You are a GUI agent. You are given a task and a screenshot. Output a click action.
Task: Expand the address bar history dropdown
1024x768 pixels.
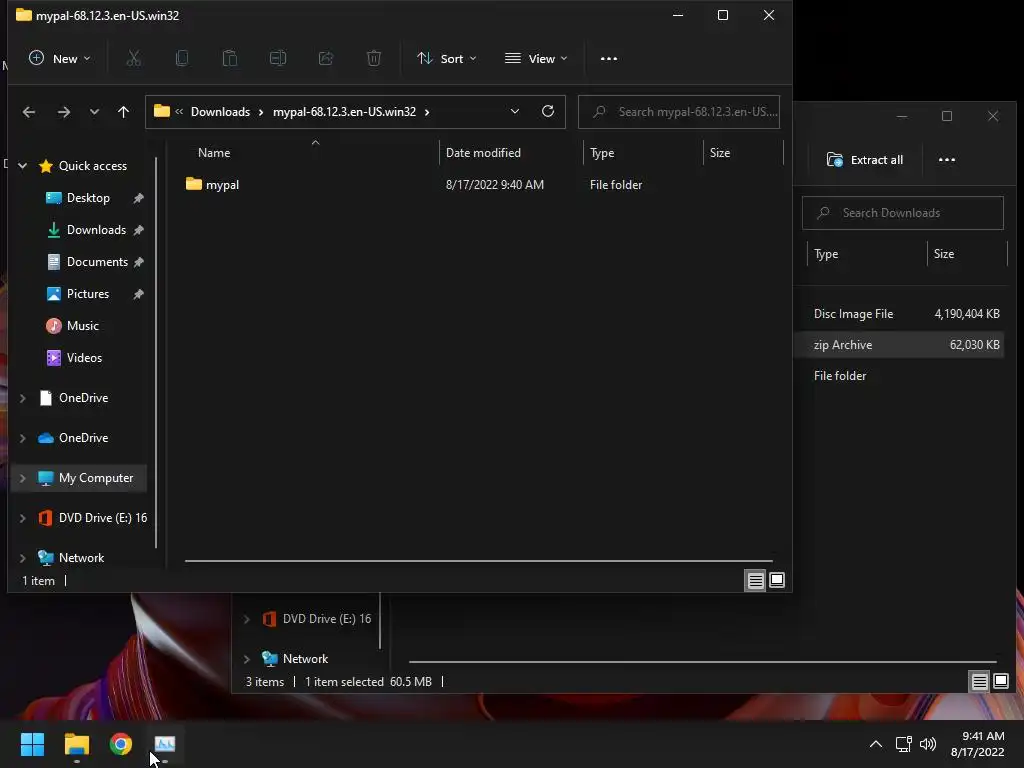coord(515,112)
